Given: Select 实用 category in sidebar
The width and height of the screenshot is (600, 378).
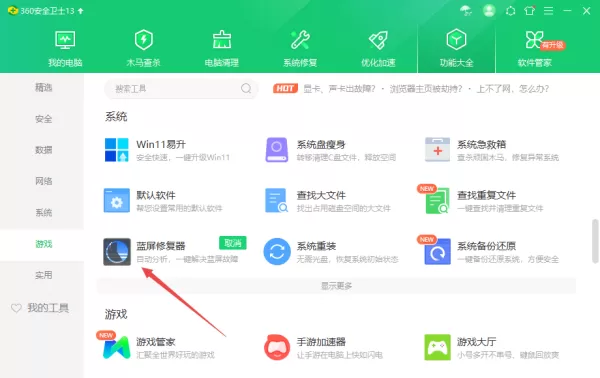Looking at the screenshot, I should click(43, 275).
